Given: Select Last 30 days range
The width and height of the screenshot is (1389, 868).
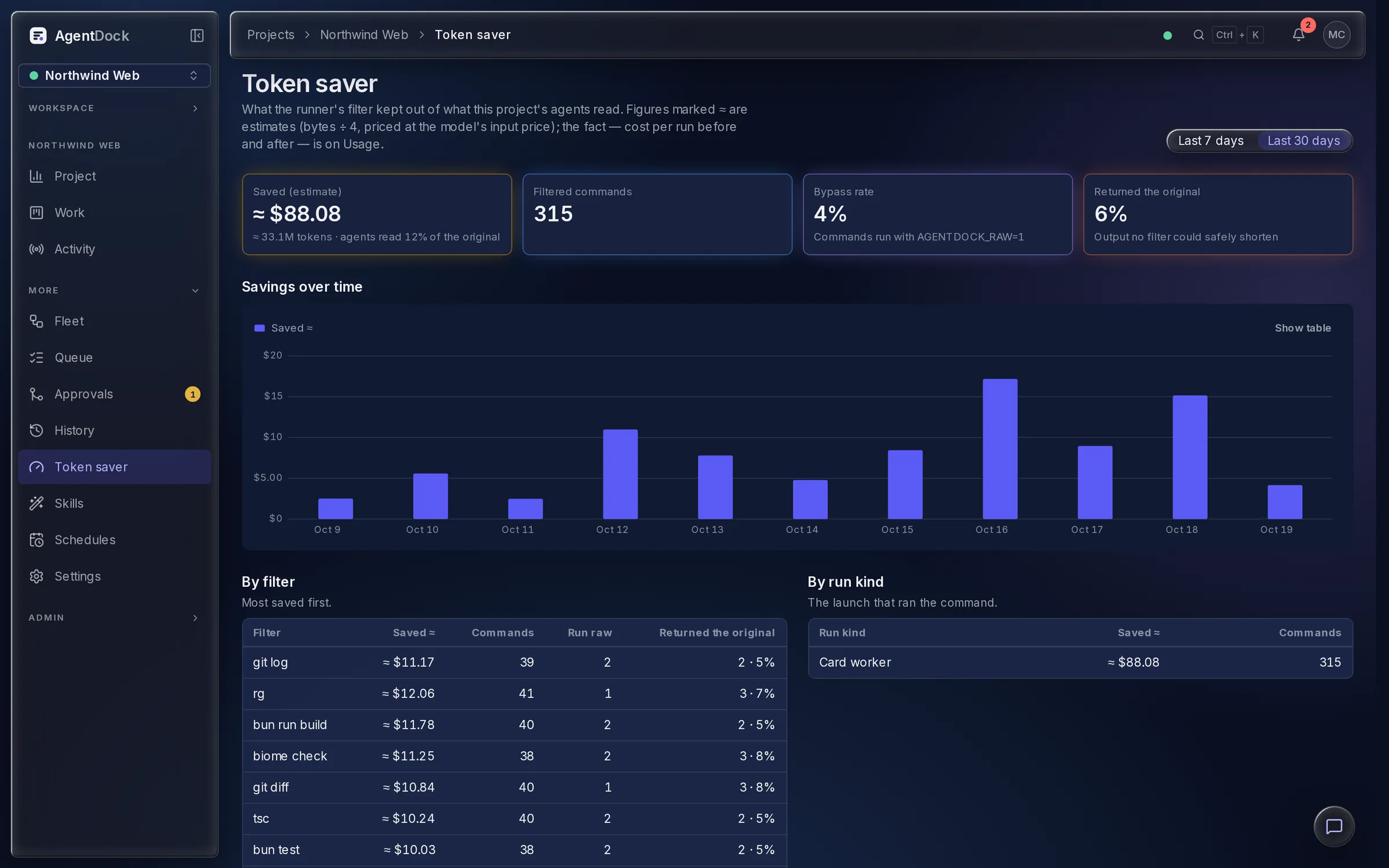Looking at the screenshot, I should click(x=1303, y=141).
